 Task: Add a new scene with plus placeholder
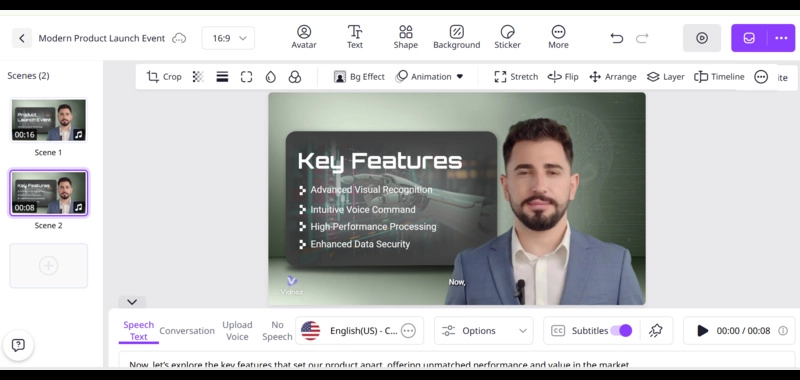(x=48, y=265)
